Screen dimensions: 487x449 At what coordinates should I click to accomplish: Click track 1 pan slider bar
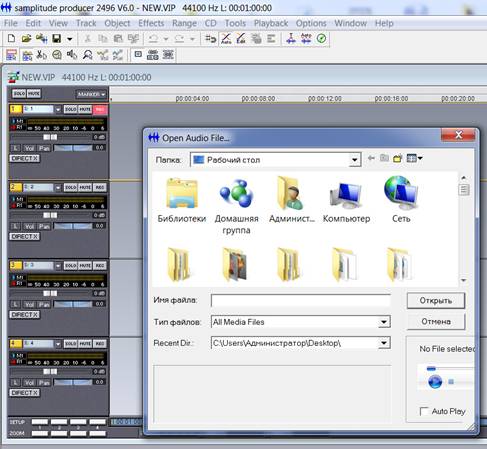click(x=73, y=148)
